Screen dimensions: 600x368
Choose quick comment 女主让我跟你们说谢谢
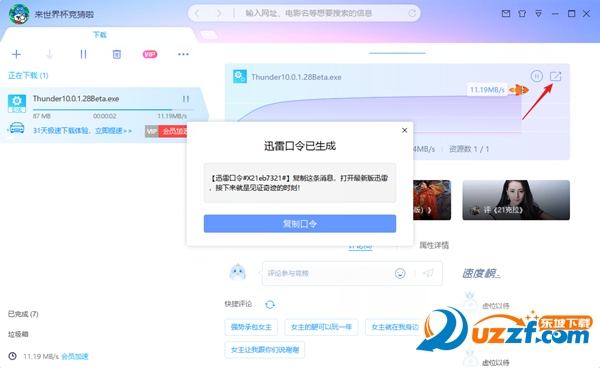click(x=265, y=350)
